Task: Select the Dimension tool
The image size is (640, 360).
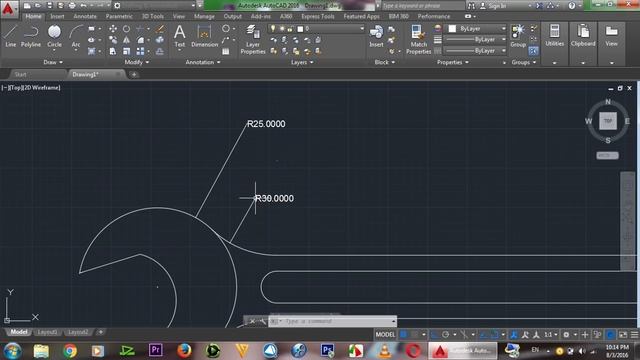Action: point(204,36)
